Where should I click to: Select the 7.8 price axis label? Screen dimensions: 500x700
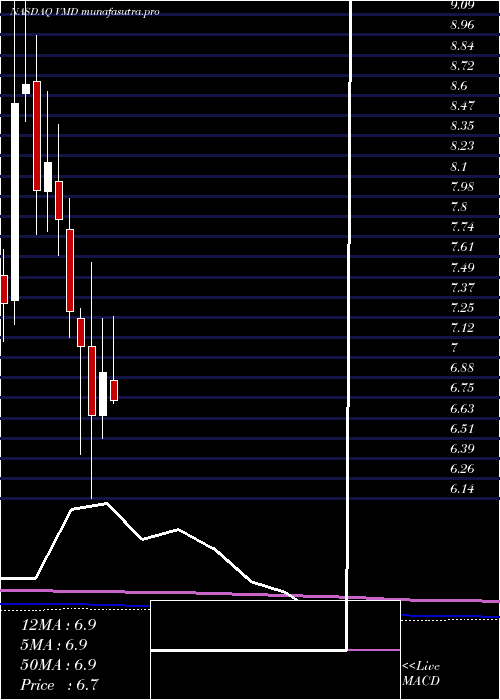(x=458, y=207)
